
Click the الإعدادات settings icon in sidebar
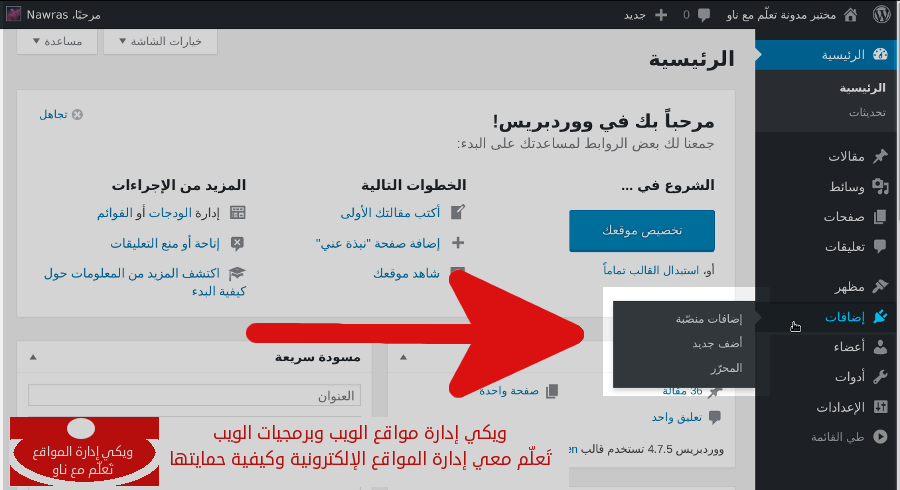pos(880,407)
